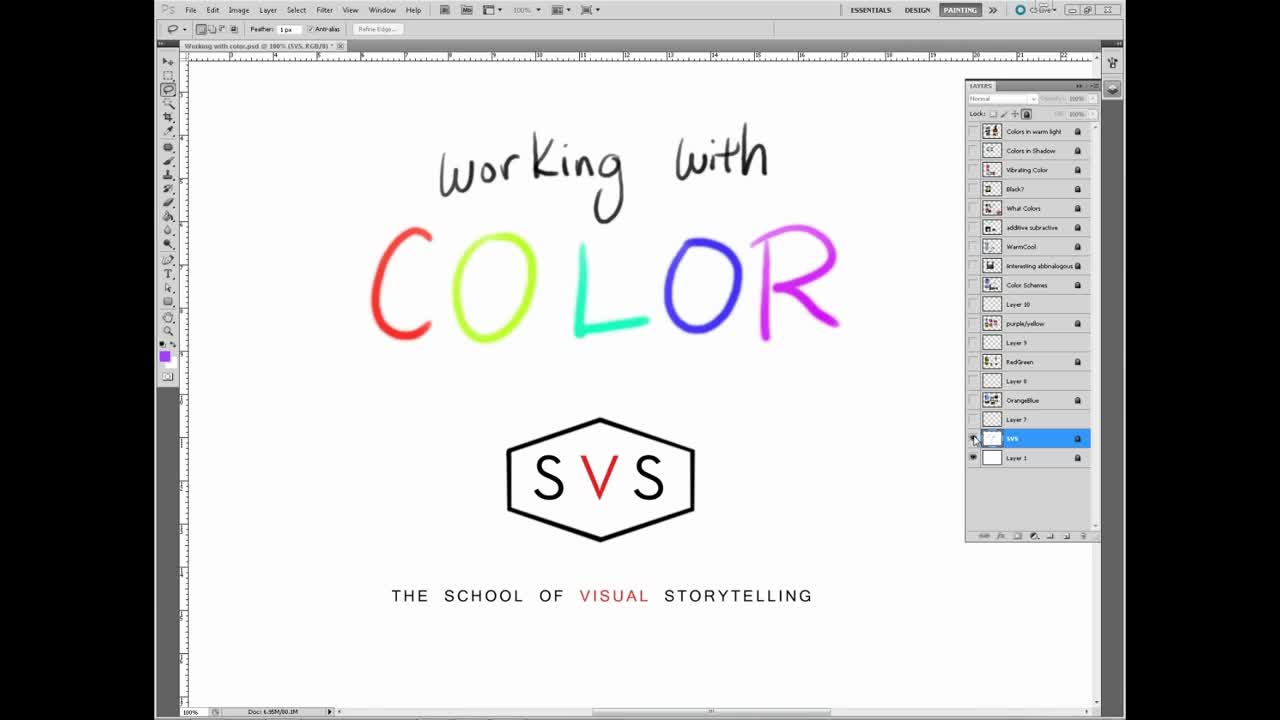Show the Colors in warm light layer
The image size is (1280, 720).
pyautogui.click(x=973, y=132)
